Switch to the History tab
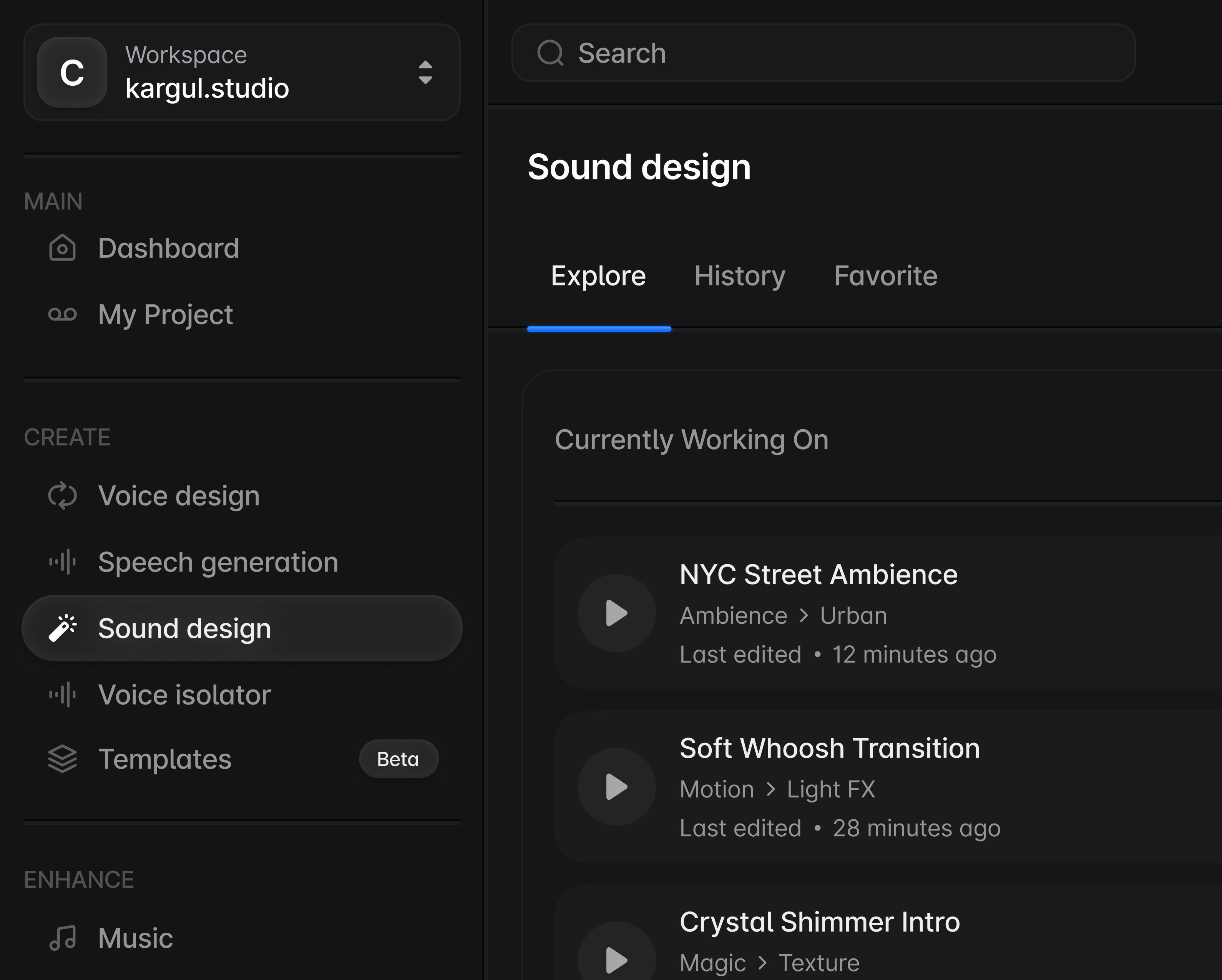1222x980 pixels. click(740, 276)
